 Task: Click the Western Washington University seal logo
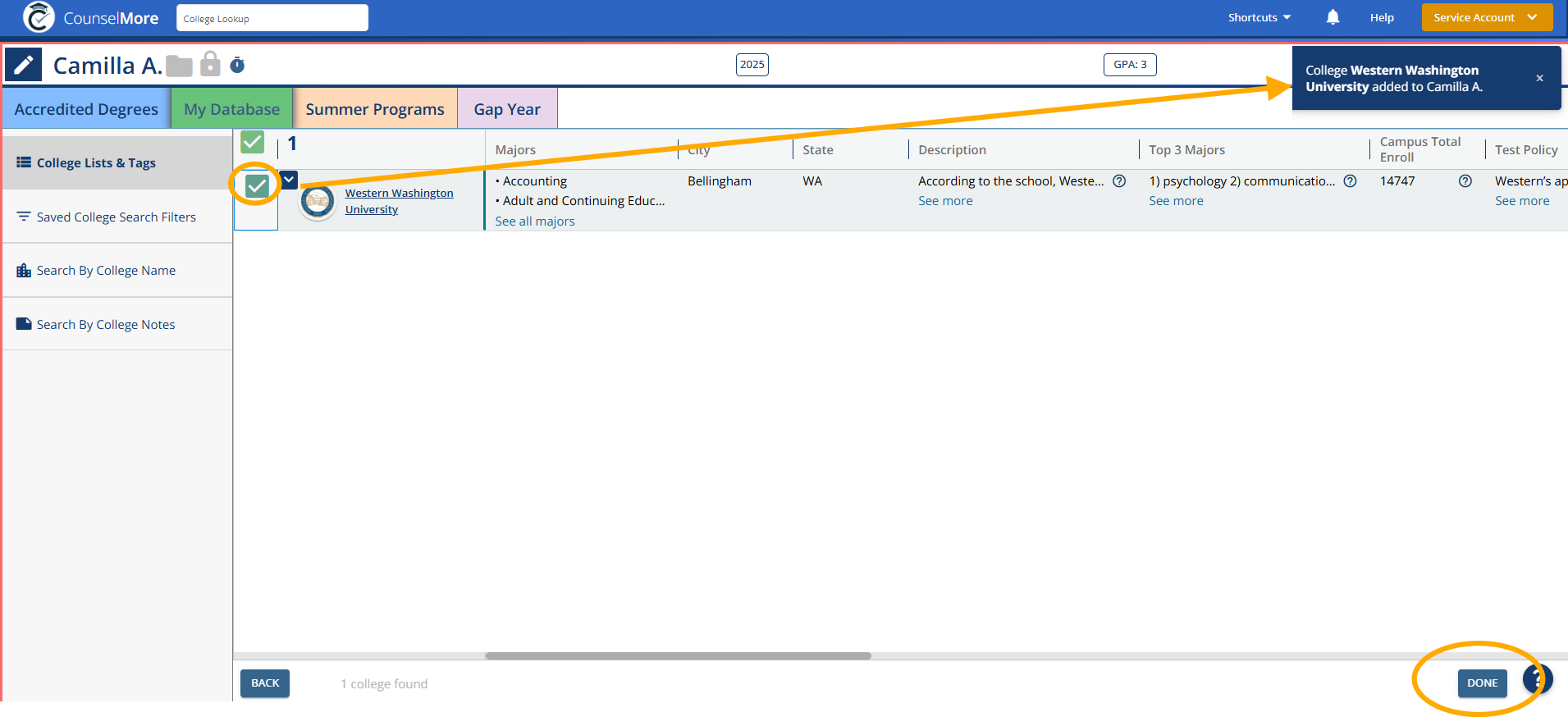[x=318, y=202]
